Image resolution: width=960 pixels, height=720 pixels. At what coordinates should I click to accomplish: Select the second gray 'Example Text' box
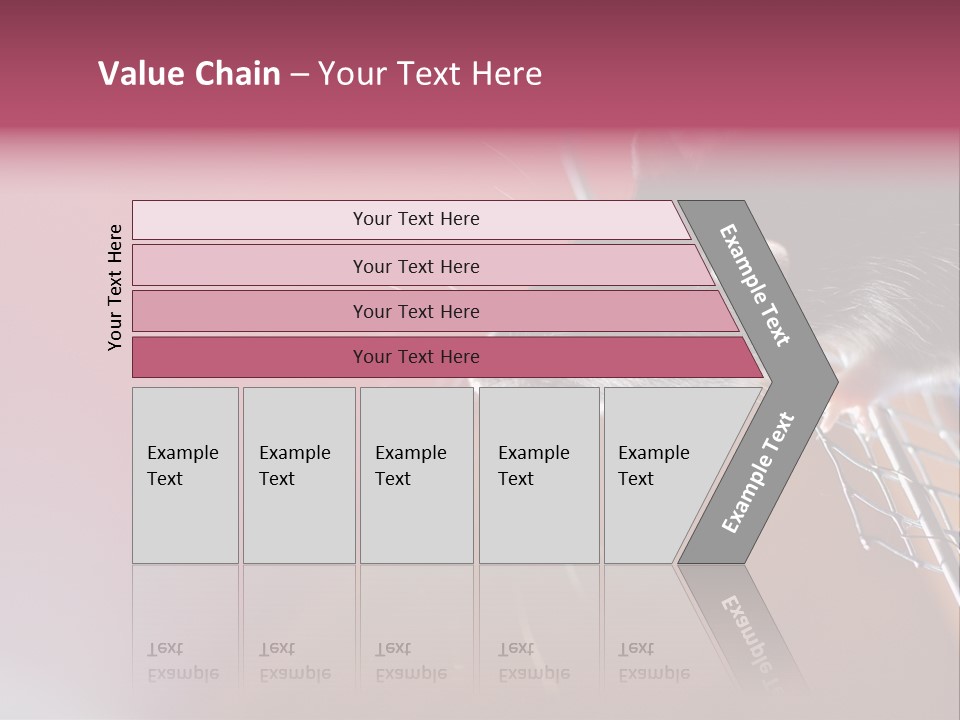click(299, 475)
